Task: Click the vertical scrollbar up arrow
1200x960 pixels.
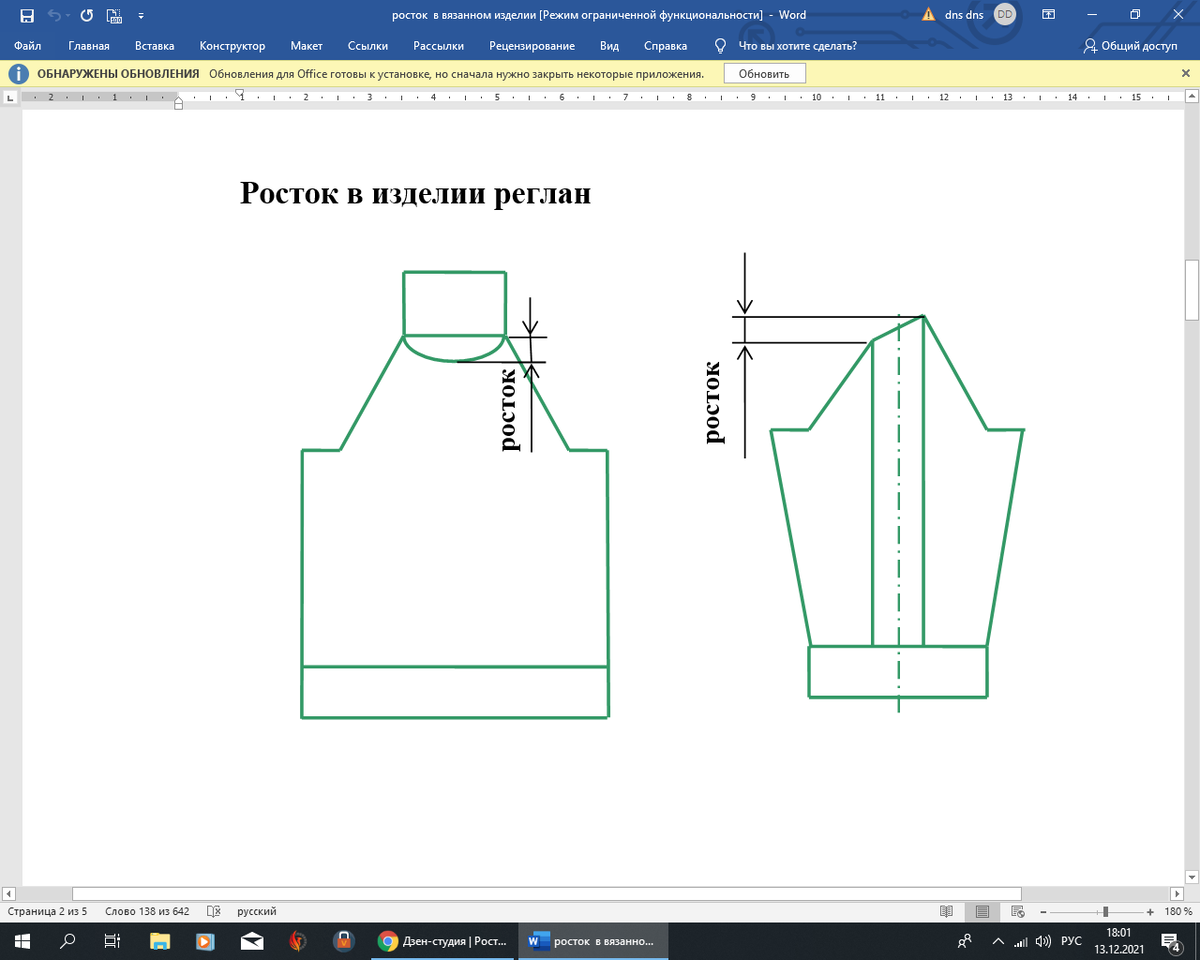Action: pos(1191,97)
